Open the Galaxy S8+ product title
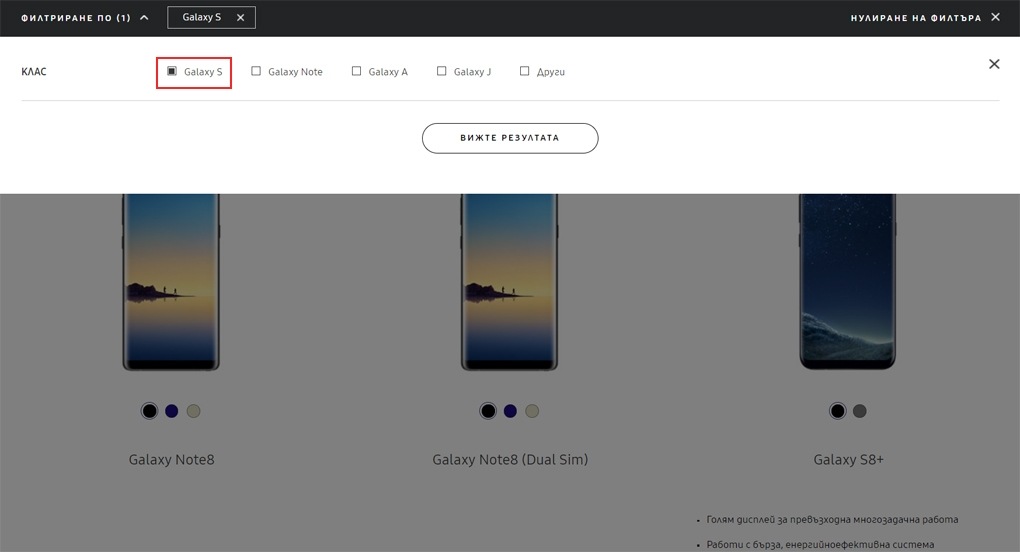This screenshot has height=552, width=1020. pos(848,460)
